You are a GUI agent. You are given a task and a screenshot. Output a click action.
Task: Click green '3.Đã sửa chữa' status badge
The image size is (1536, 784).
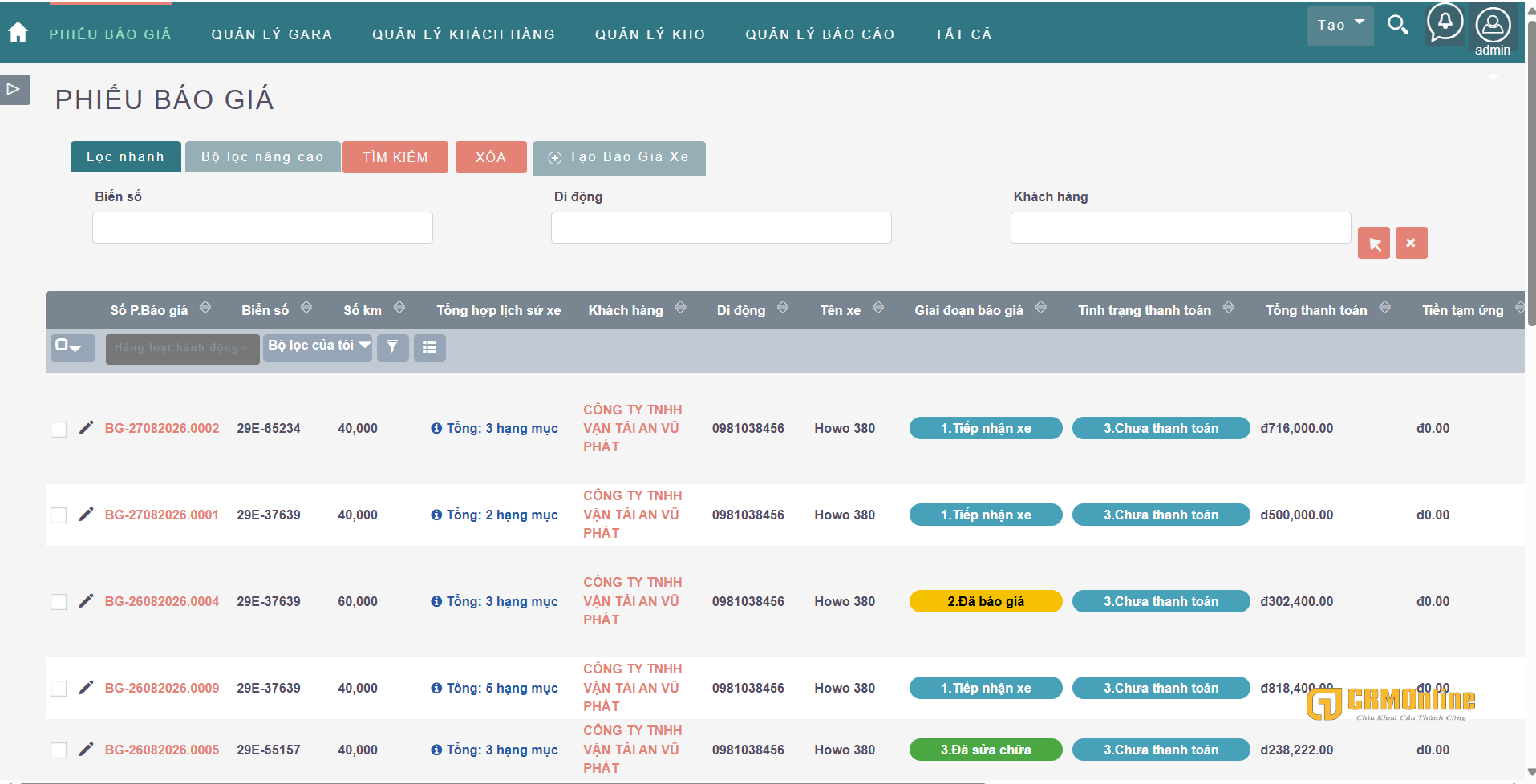tap(986, 750)
